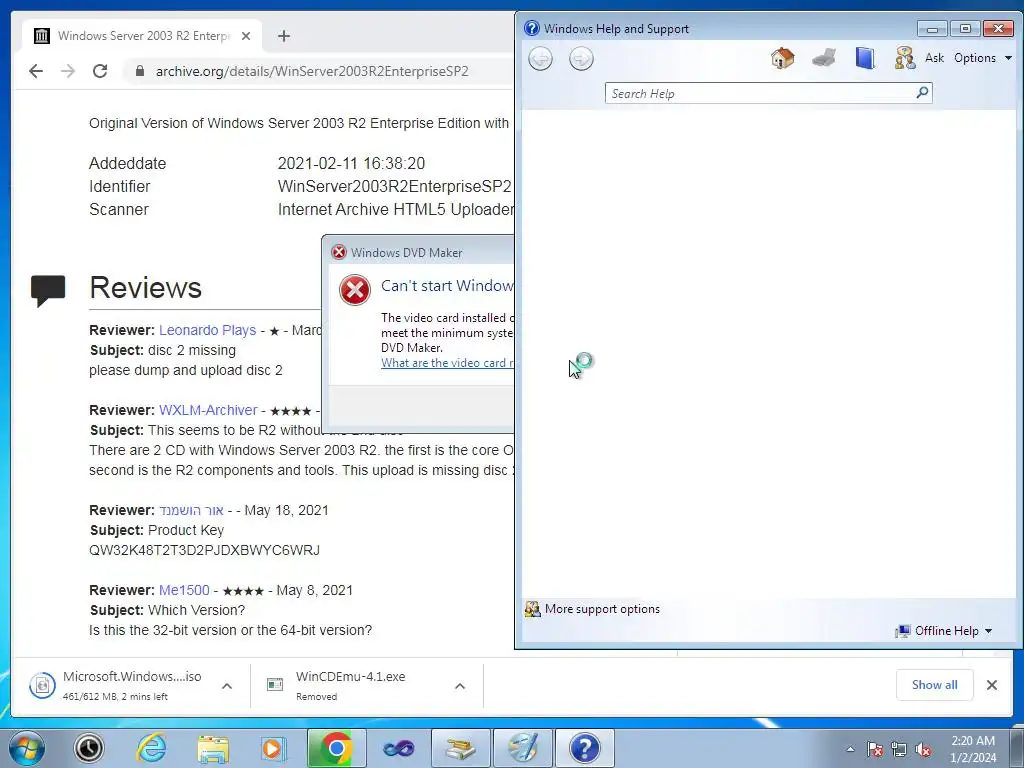Minimize the Windows Help and Support window
This screenshot has width=1024, height=768.
point(932,29)
